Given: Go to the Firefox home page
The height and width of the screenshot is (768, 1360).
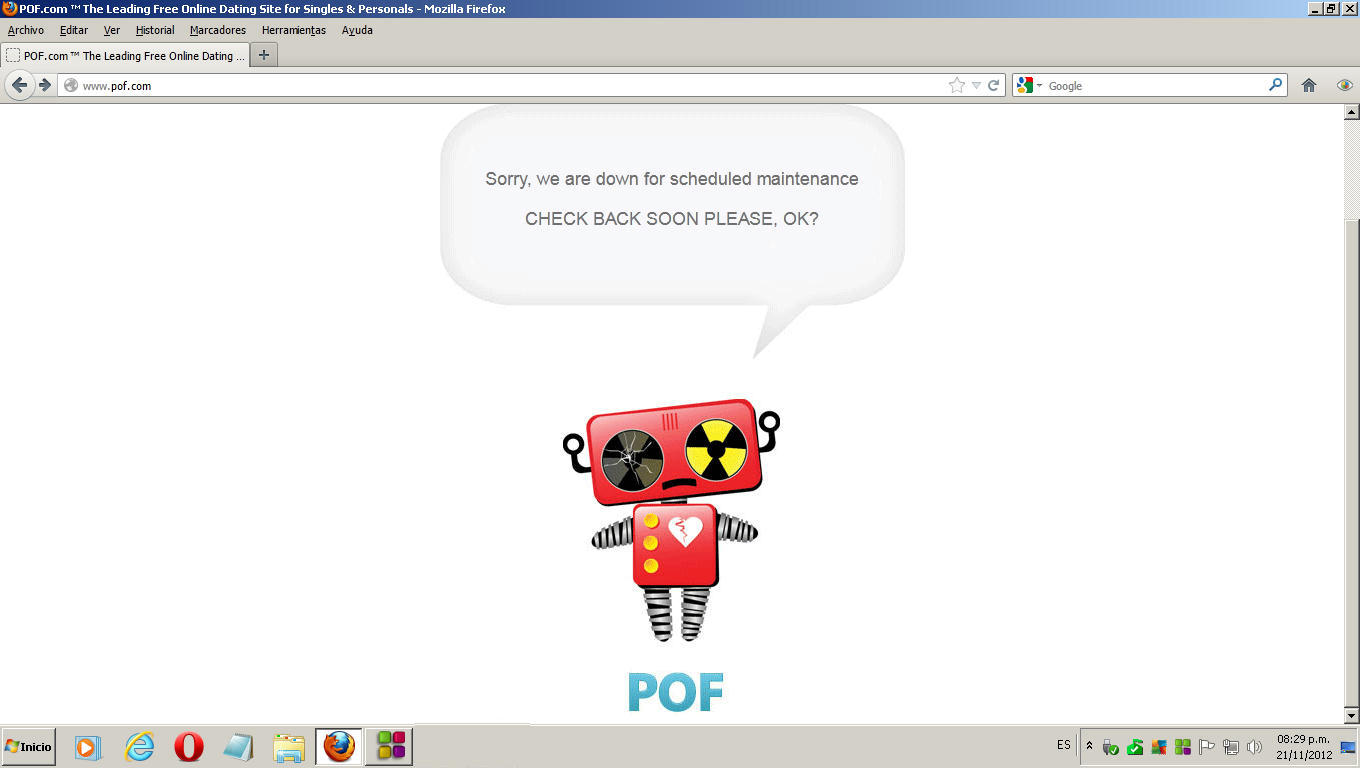Looking at the screenshot, I should [x=1309, y=86].
